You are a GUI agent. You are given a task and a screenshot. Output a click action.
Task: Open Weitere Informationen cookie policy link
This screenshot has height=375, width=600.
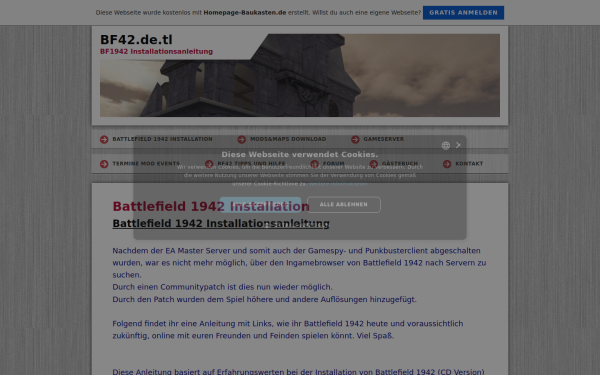[x=338, y=184]
